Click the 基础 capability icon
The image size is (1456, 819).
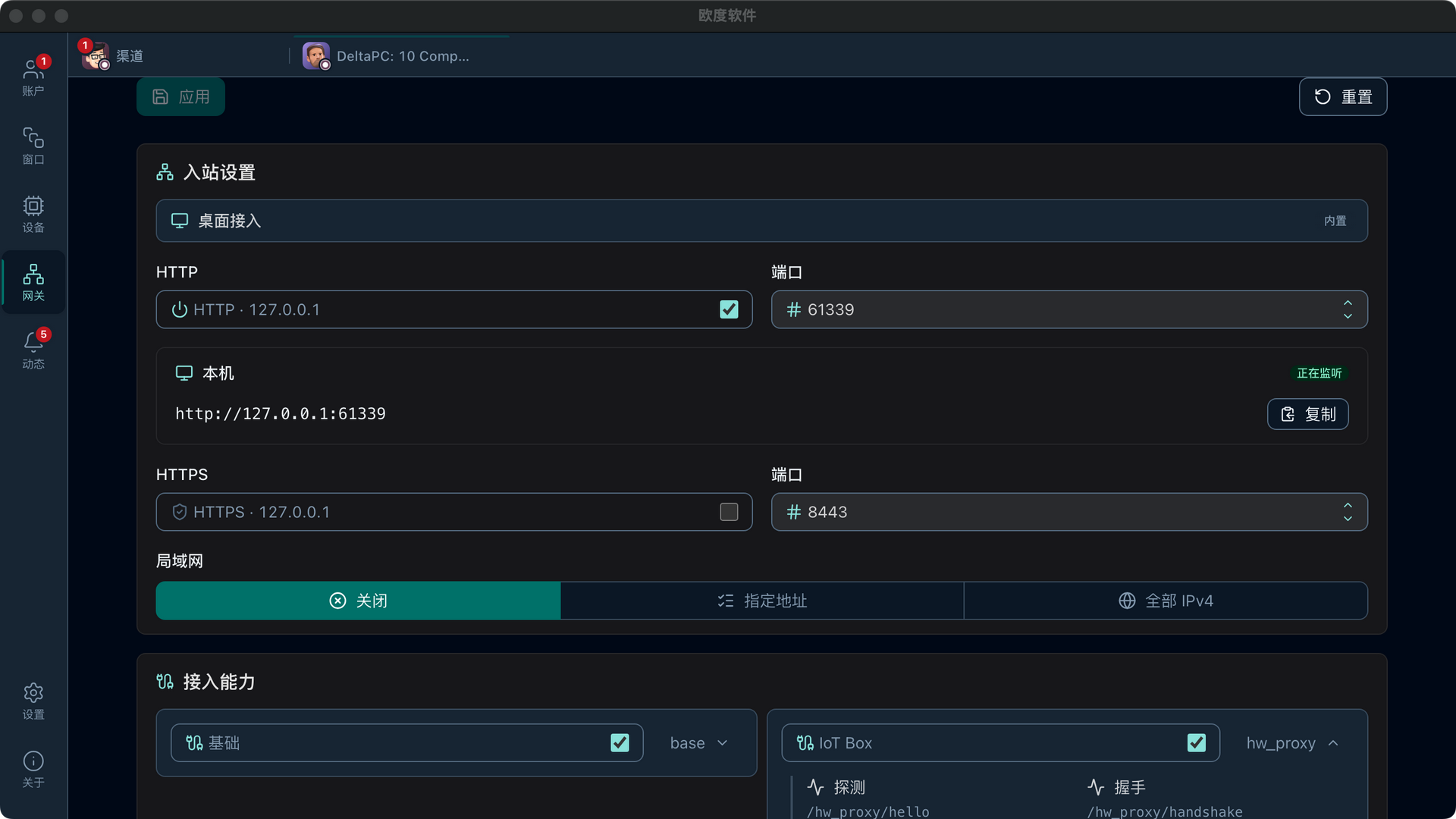pyautogui.click(x=194, y=743)
